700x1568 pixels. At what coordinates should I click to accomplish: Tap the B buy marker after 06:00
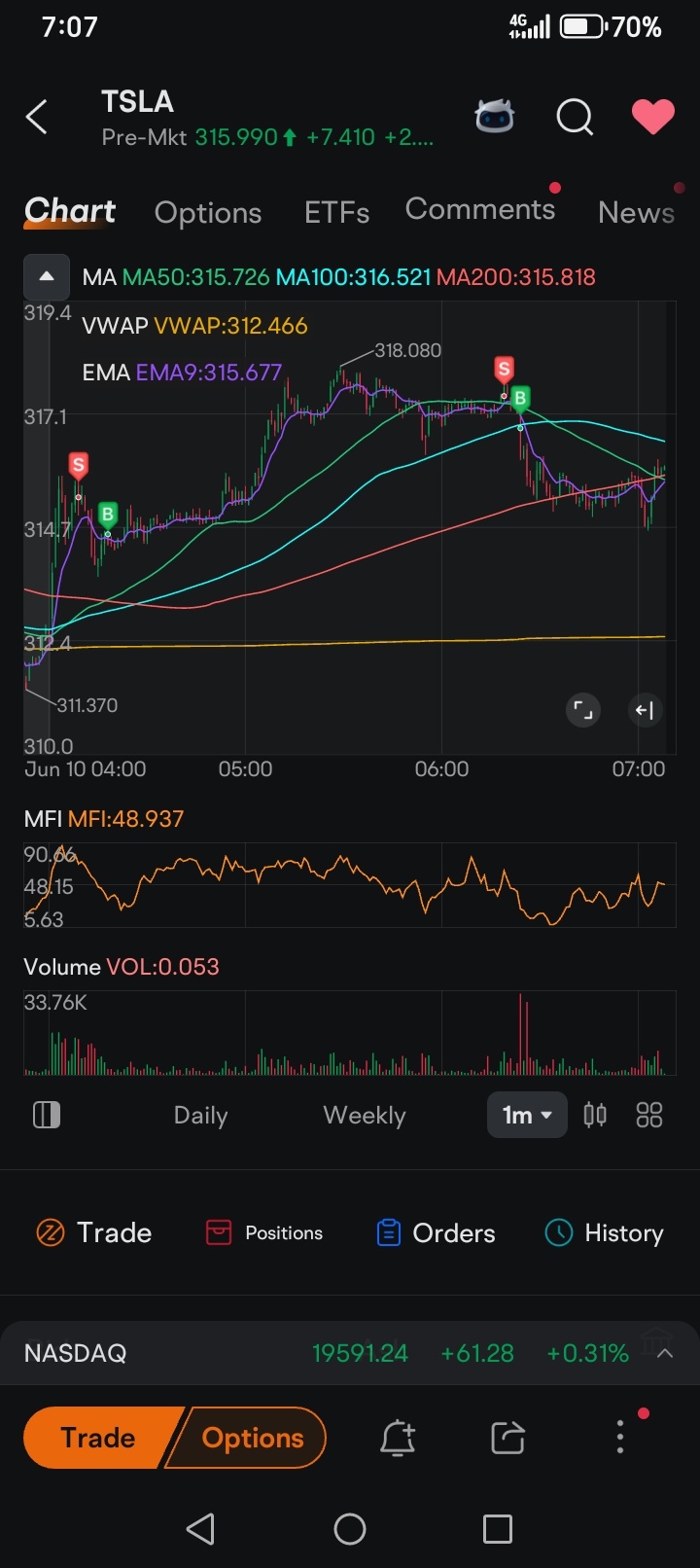click(520, 398)
